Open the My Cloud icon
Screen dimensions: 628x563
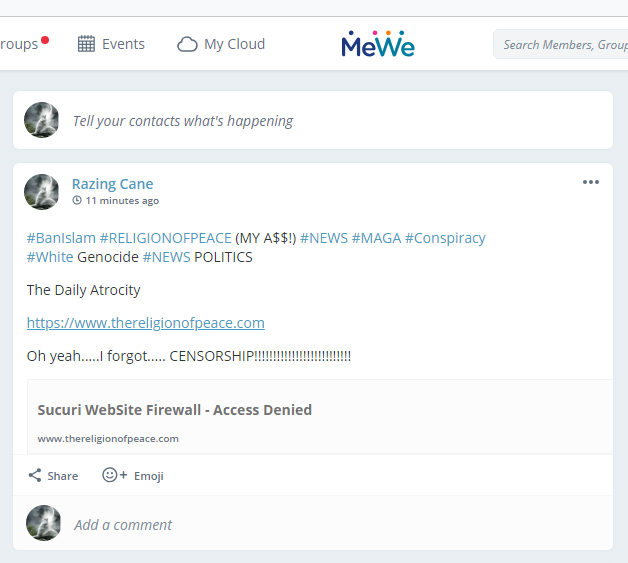coord(187,44)
